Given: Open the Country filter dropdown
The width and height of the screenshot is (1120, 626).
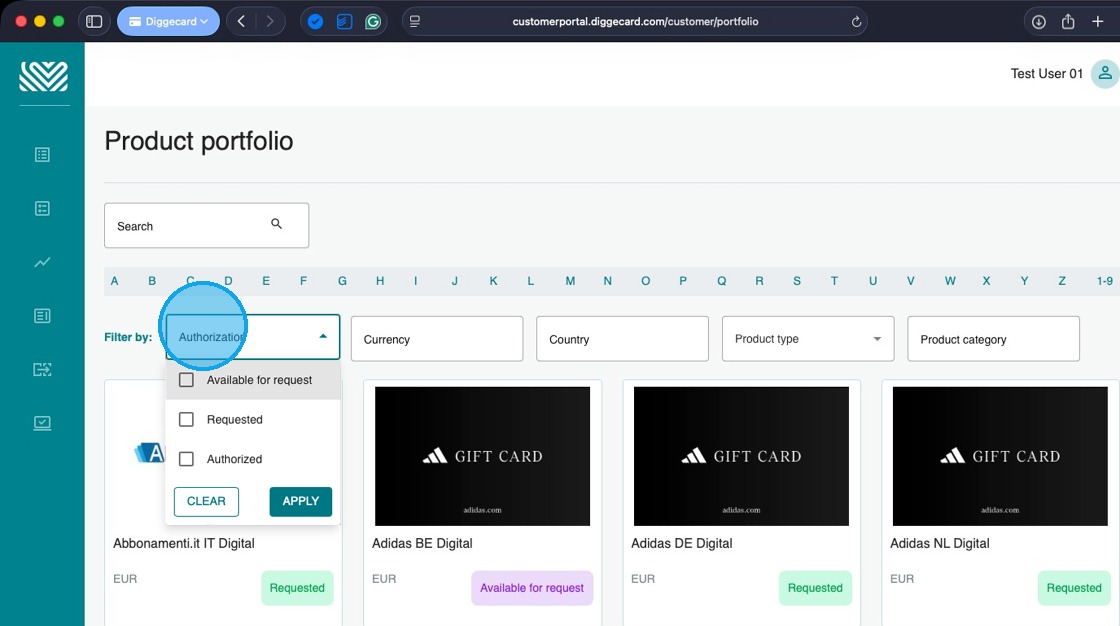Looking at the screenshot, I should pos(622,339).
